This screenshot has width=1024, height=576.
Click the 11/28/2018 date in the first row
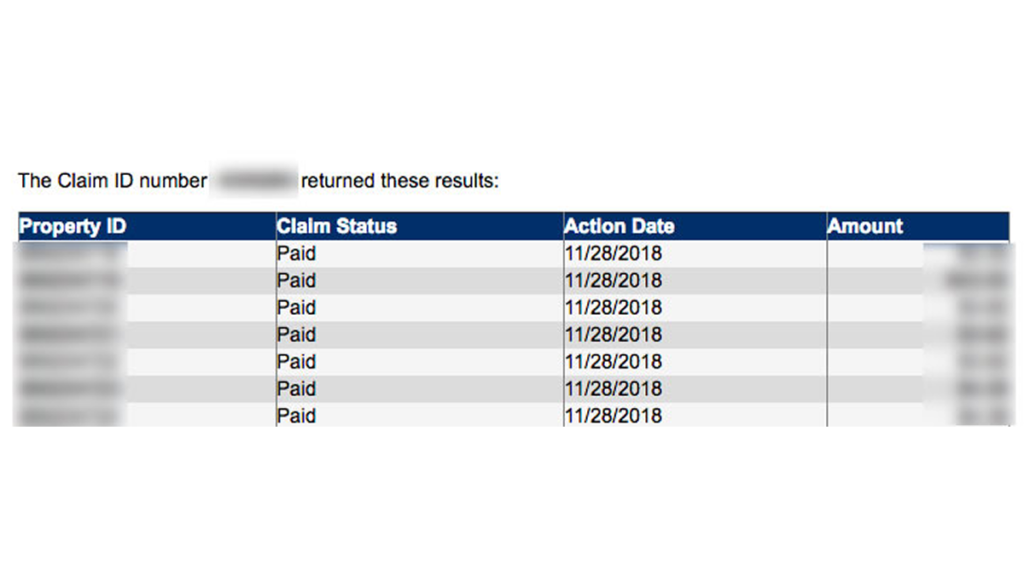pyautogui.click(x=613, y=253)
